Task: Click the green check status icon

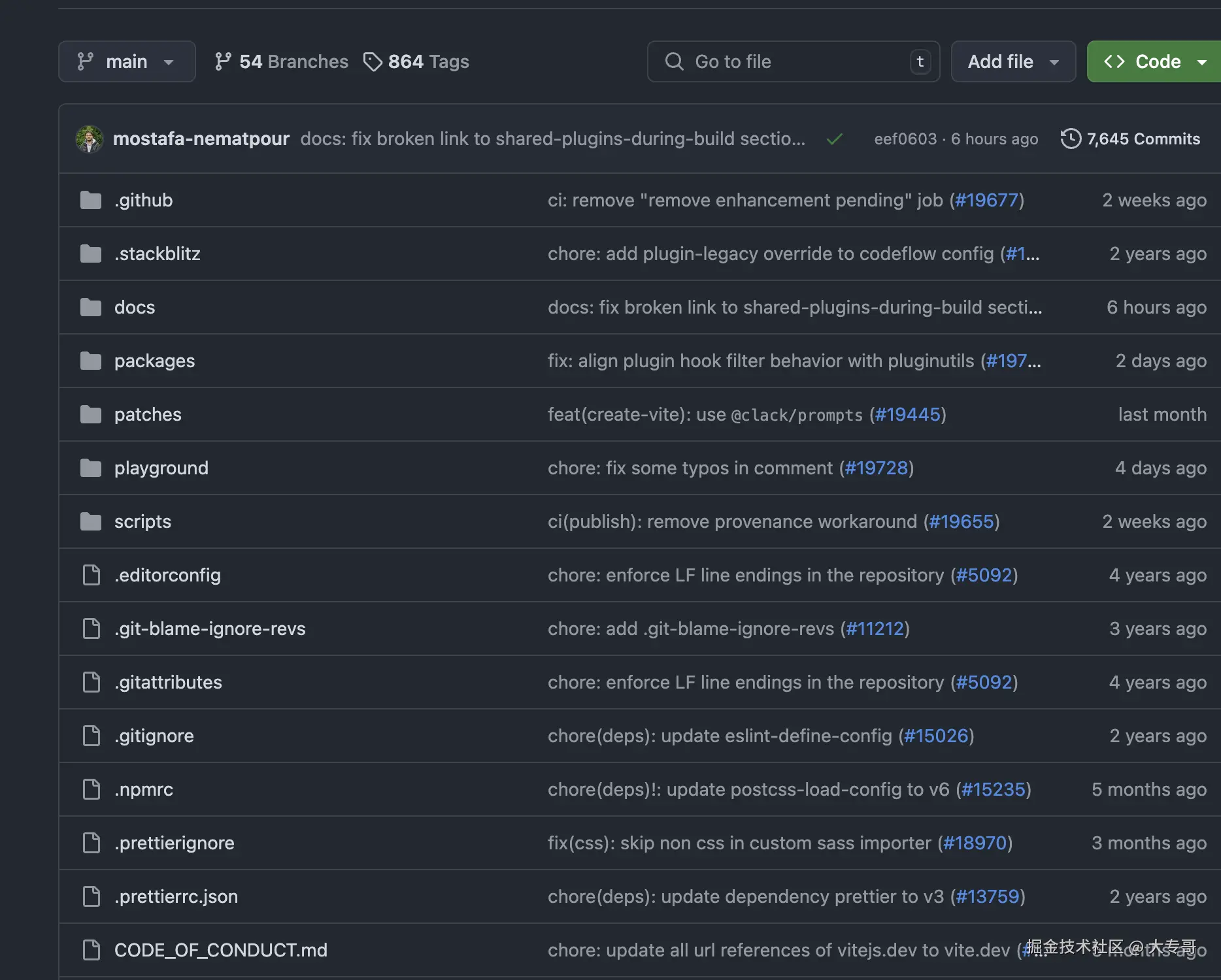Action: pyautogui.click(x=835, y=139)
